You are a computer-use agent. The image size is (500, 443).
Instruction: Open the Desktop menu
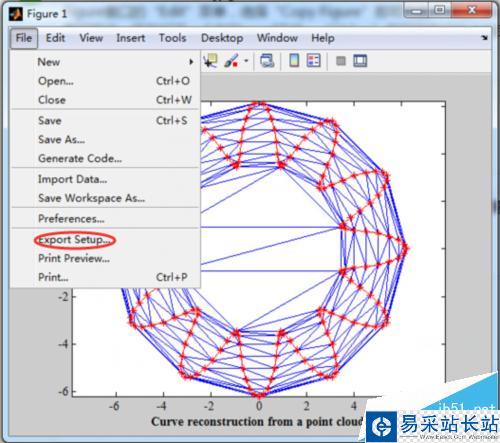click(x=222, y=38)
